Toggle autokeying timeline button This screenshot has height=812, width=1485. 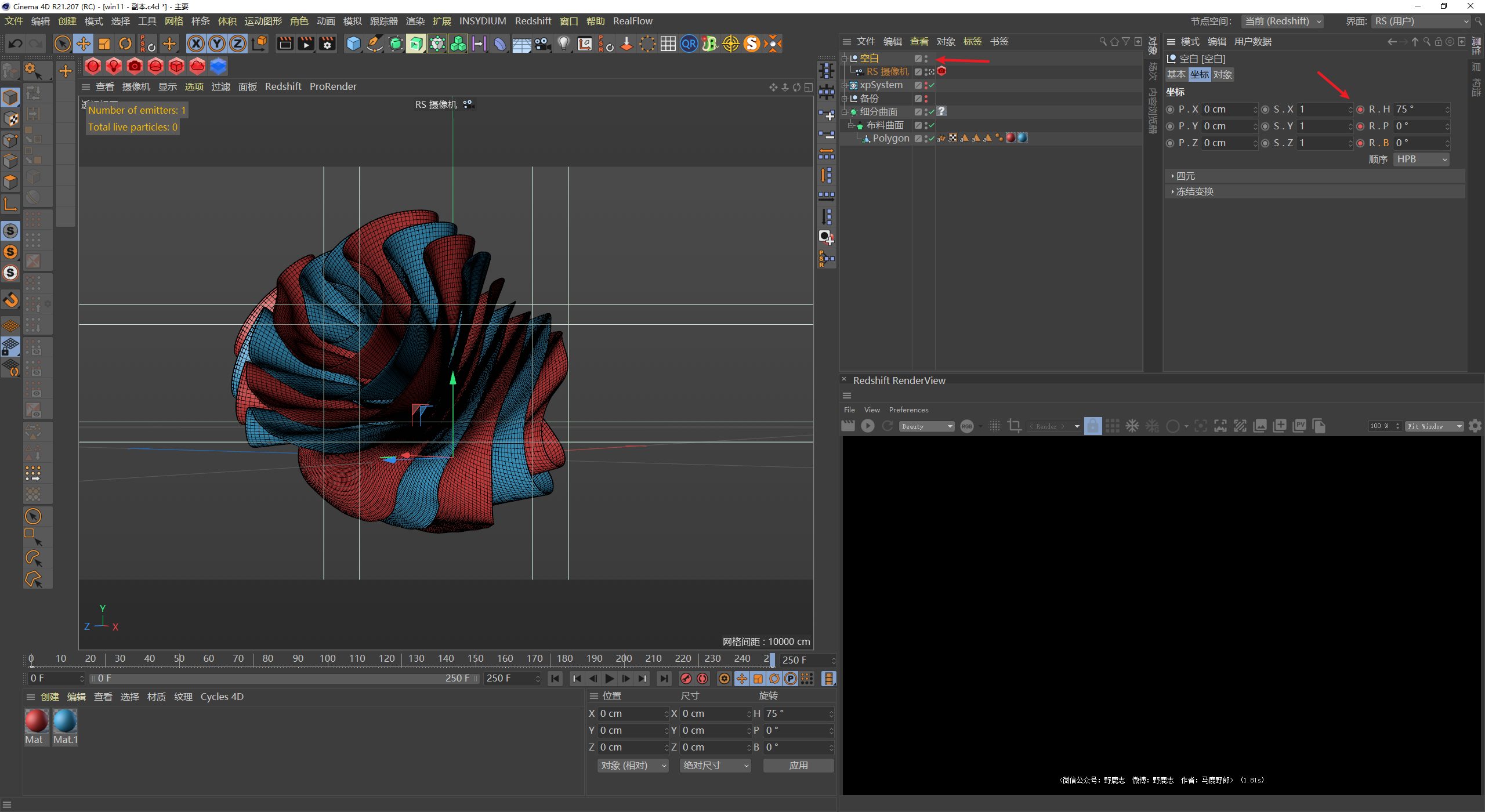click(702, 679)
